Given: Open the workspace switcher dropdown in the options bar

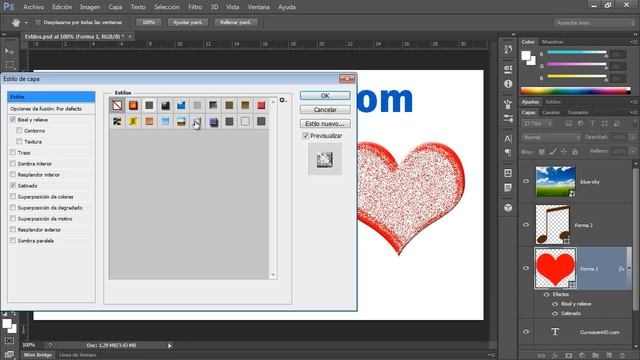Looking at the screenshot, I should click(x=595, y=23).
